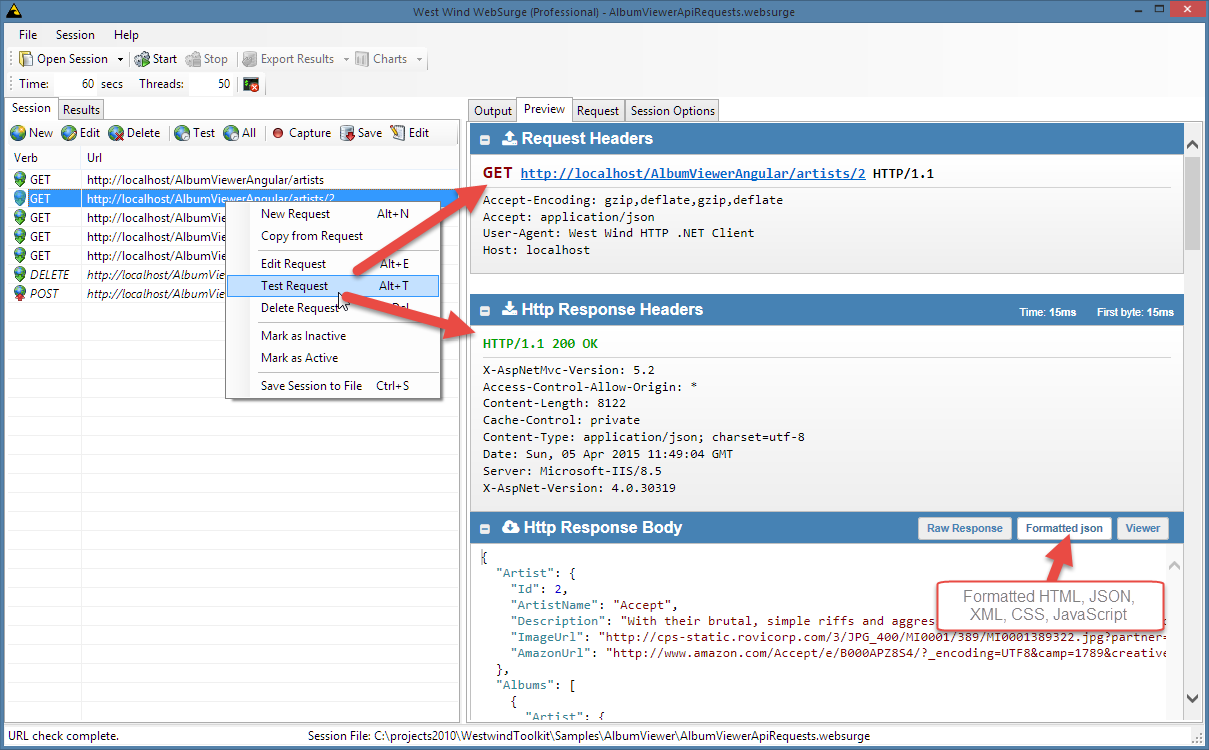This screenshot has width=1209, height=750.
Task: Click the Url column header
Action: pos(270,158)
